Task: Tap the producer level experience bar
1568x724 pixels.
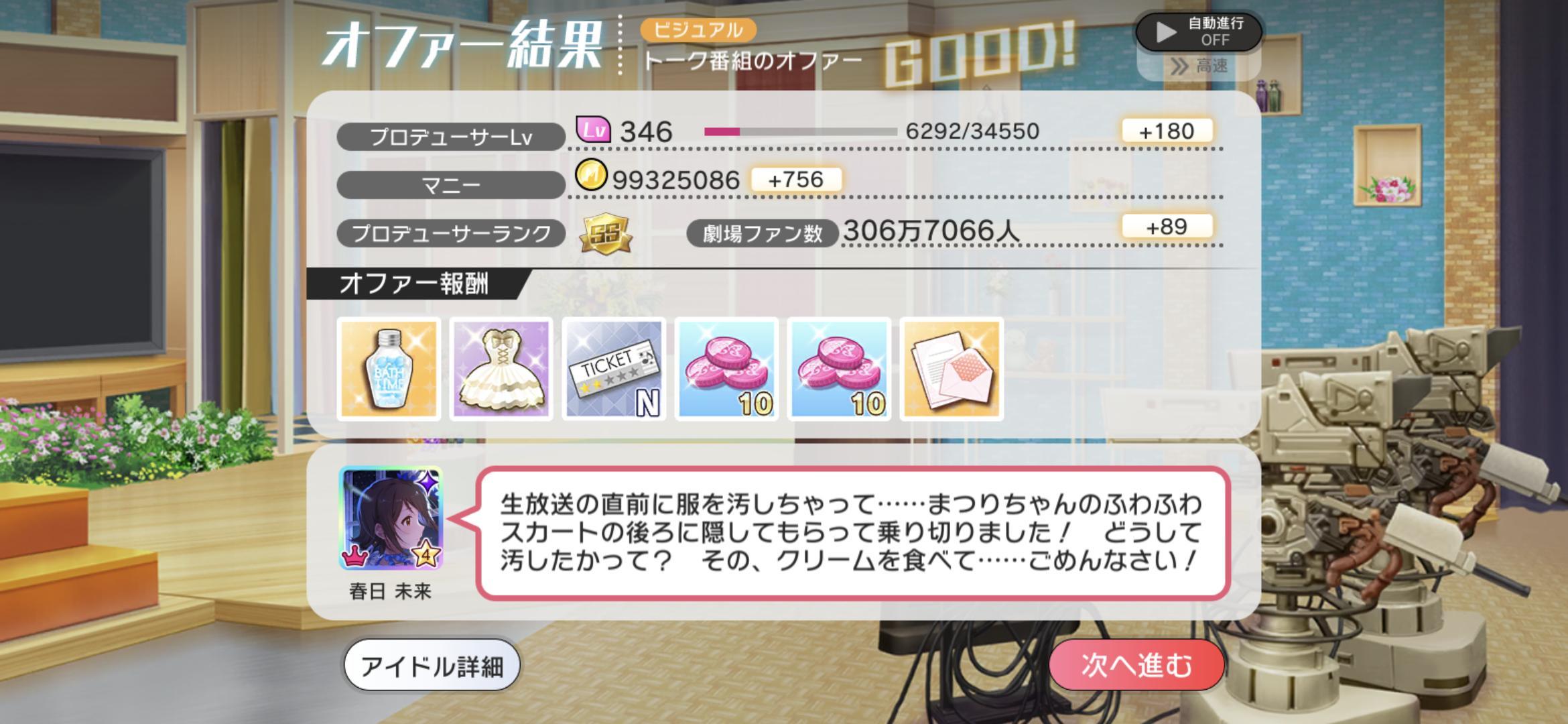Action: [x=800, y=132]
